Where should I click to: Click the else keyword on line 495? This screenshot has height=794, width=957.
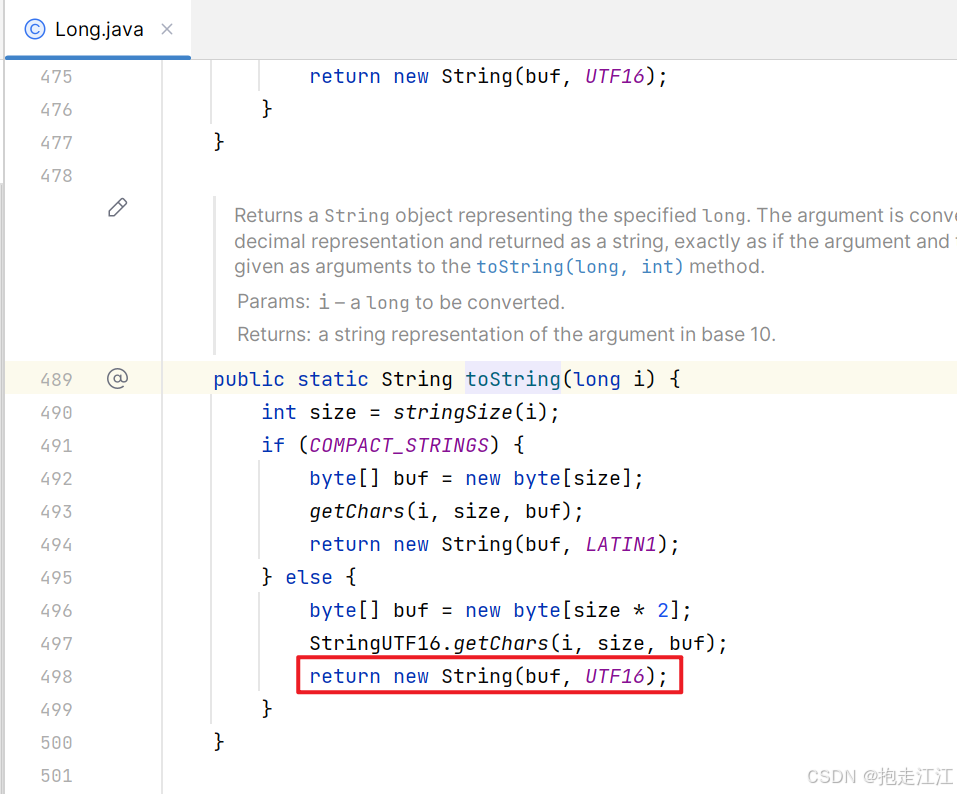click(x=309, y=577)
